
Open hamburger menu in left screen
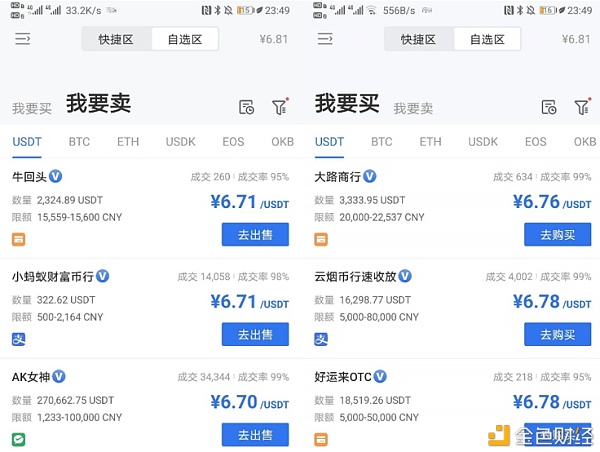tap(23, 39)
